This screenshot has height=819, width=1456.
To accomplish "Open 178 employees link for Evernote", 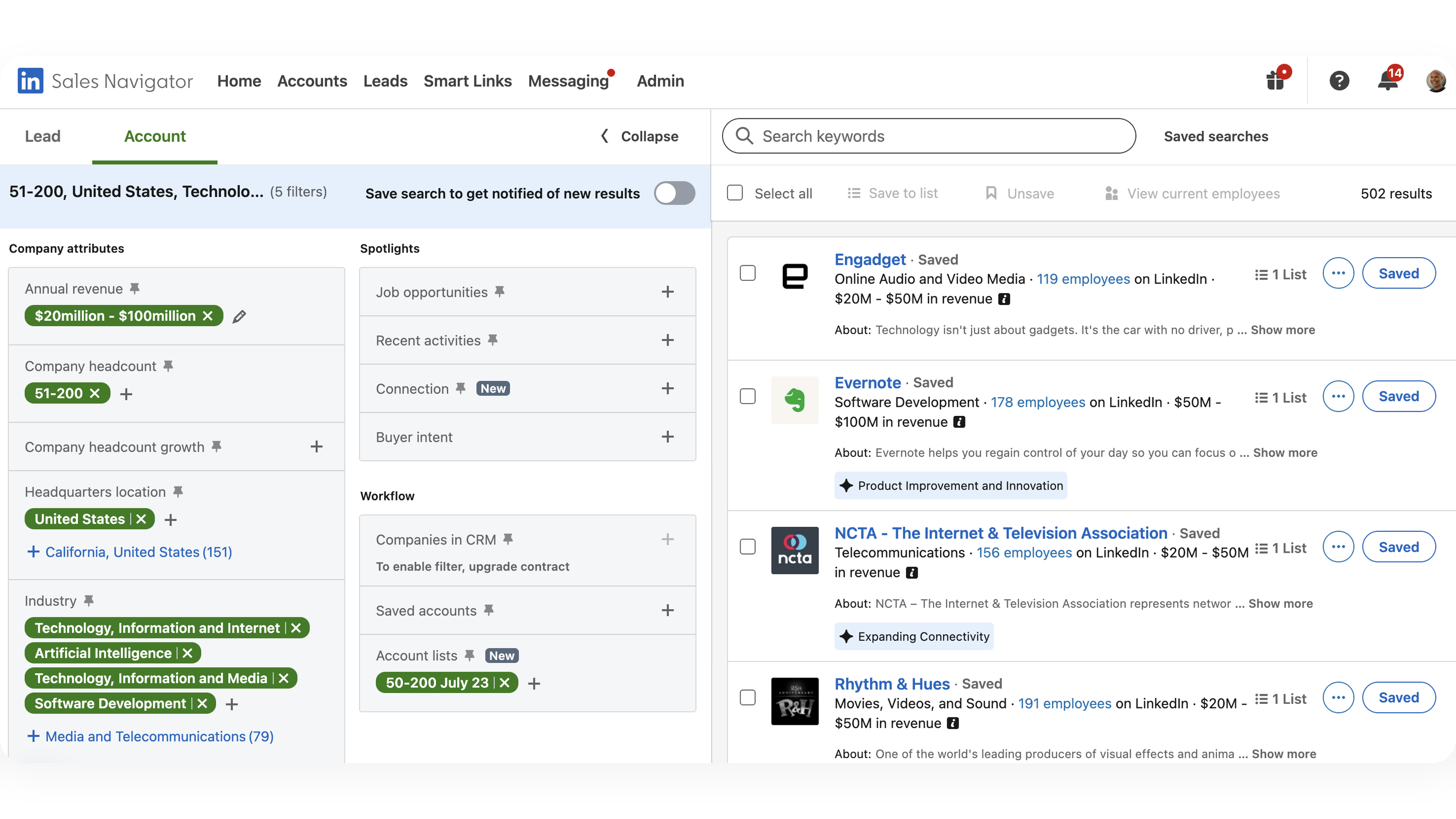I will pos(1038,402).
